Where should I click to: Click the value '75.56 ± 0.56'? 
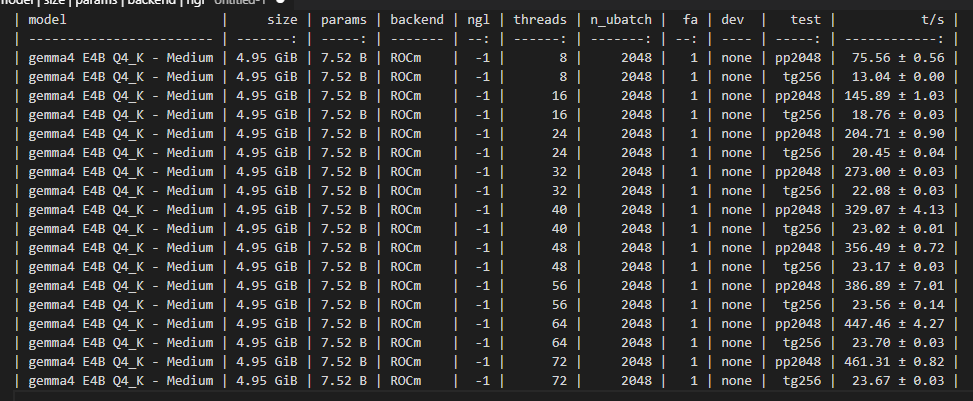click(x=898, y=58)
